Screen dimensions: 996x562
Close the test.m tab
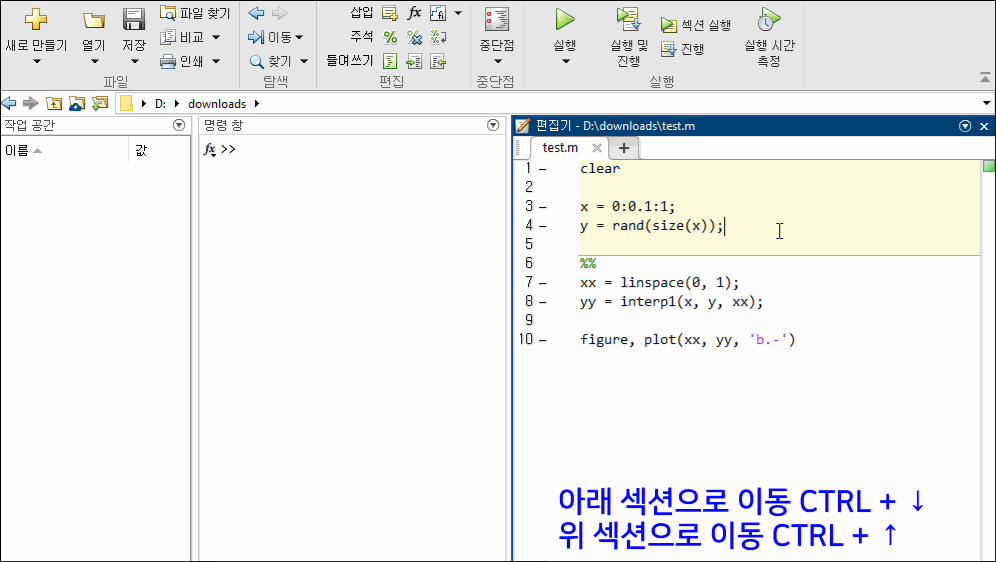click(596, 148)
